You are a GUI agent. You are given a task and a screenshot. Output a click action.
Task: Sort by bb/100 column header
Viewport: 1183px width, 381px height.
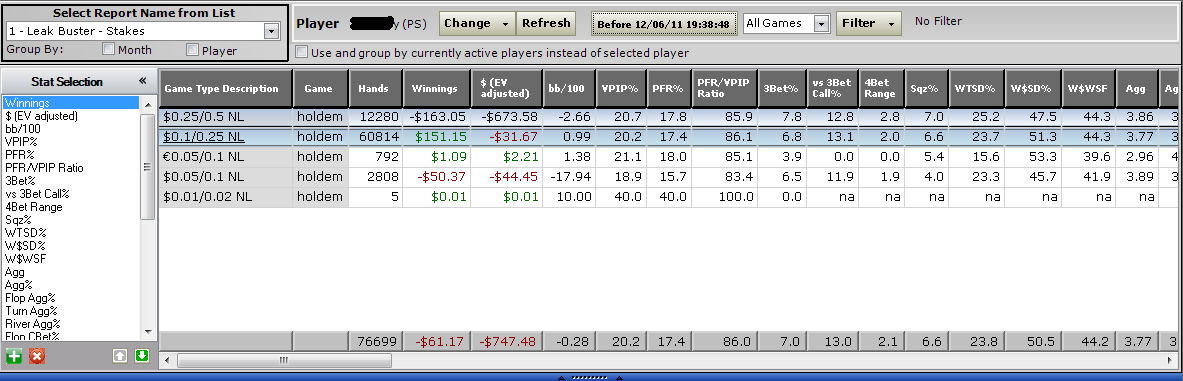tap(568, 89)
